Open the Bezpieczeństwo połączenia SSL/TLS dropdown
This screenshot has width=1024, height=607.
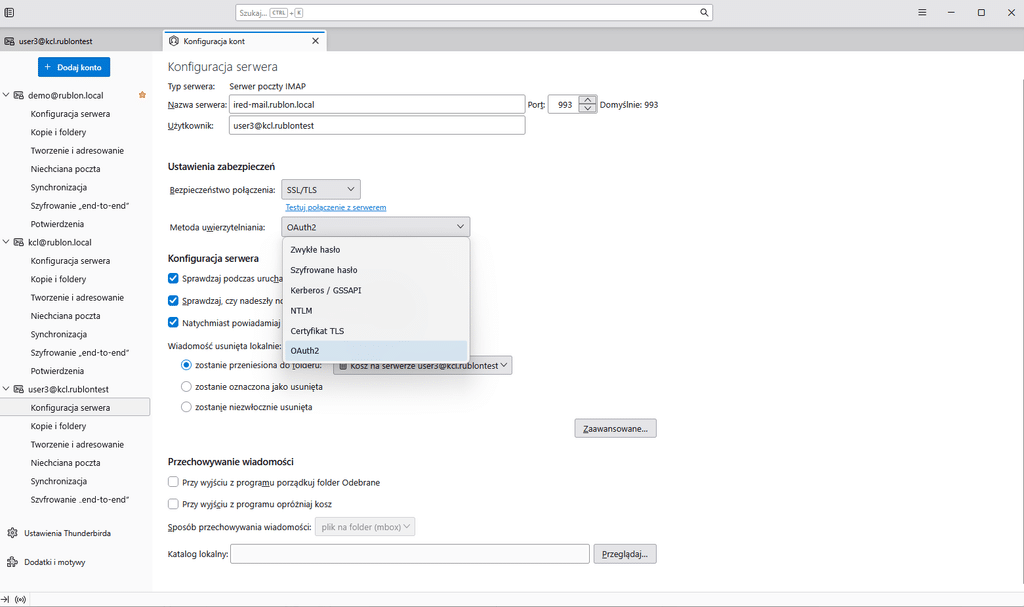tap(321, 189)
